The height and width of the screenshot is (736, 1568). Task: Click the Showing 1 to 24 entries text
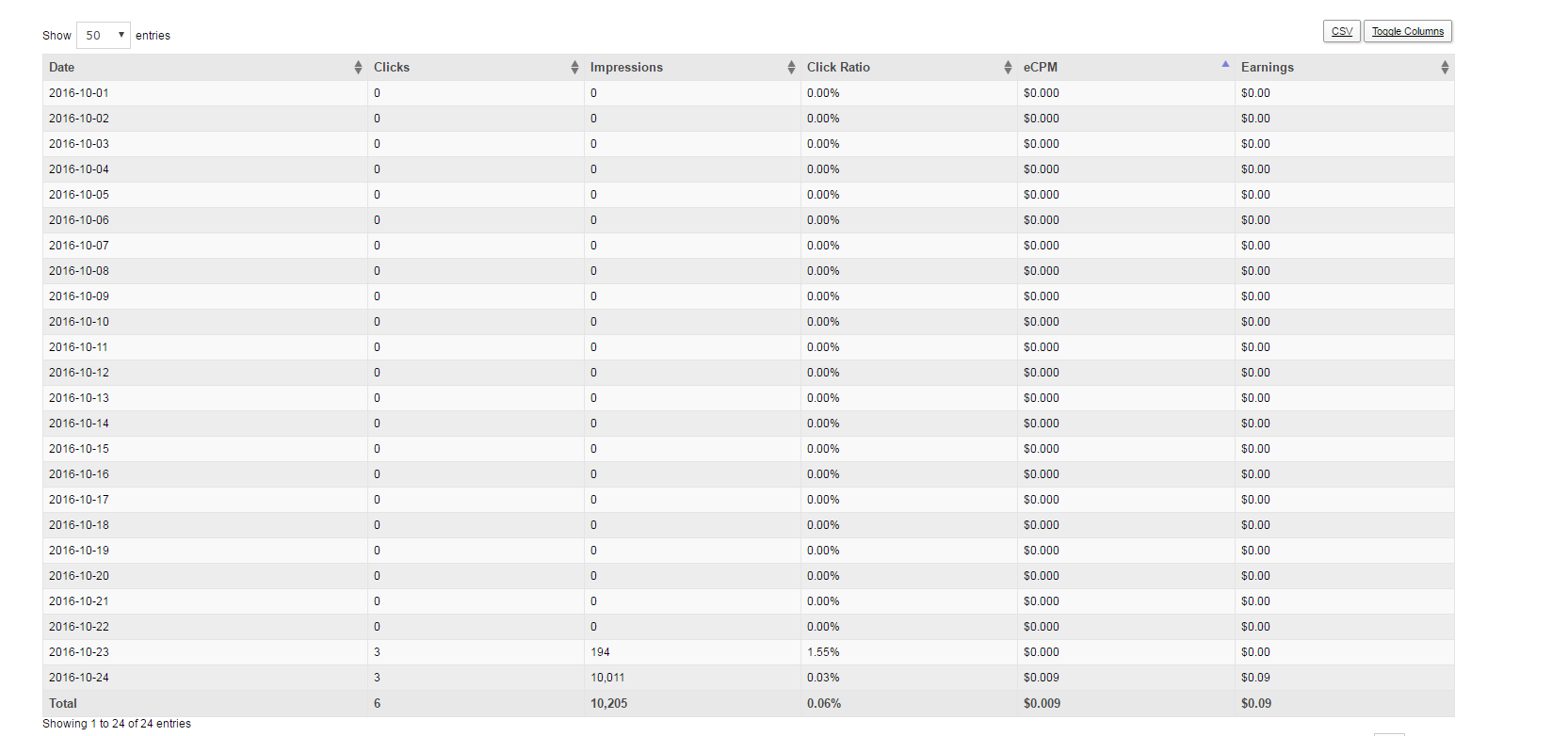[x=117, y=724]
